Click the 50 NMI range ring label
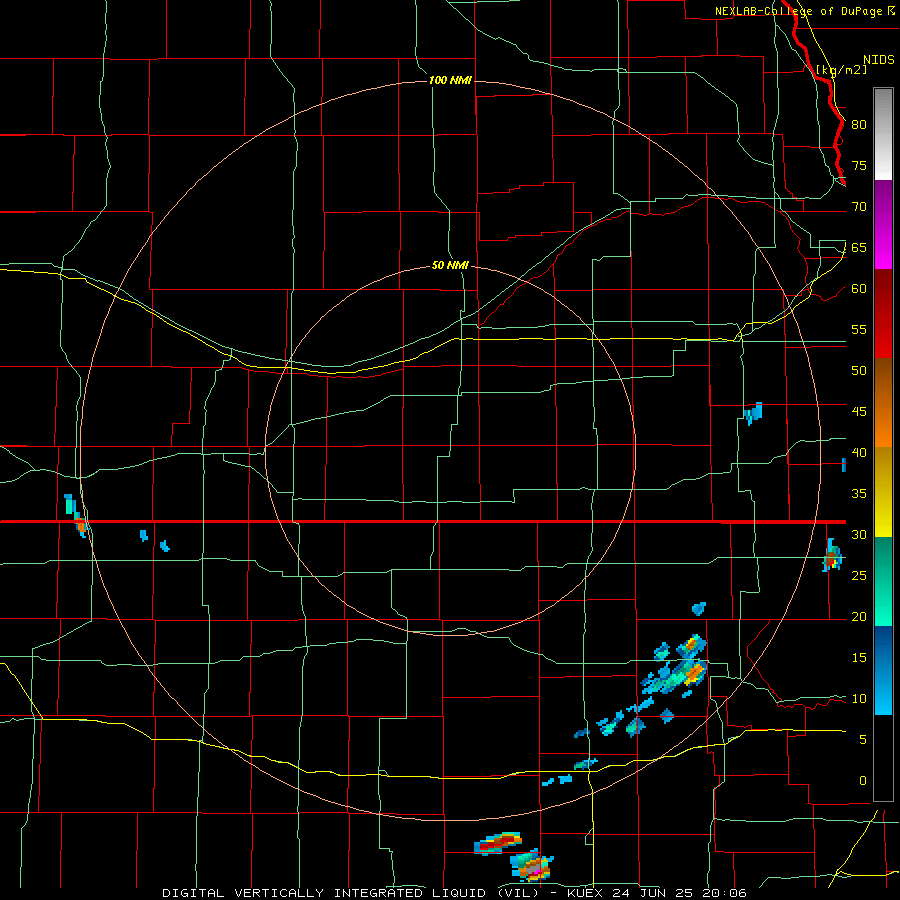The width and height of the screenshot is (900, 900). pyautogui.click(x=450, y=265)
